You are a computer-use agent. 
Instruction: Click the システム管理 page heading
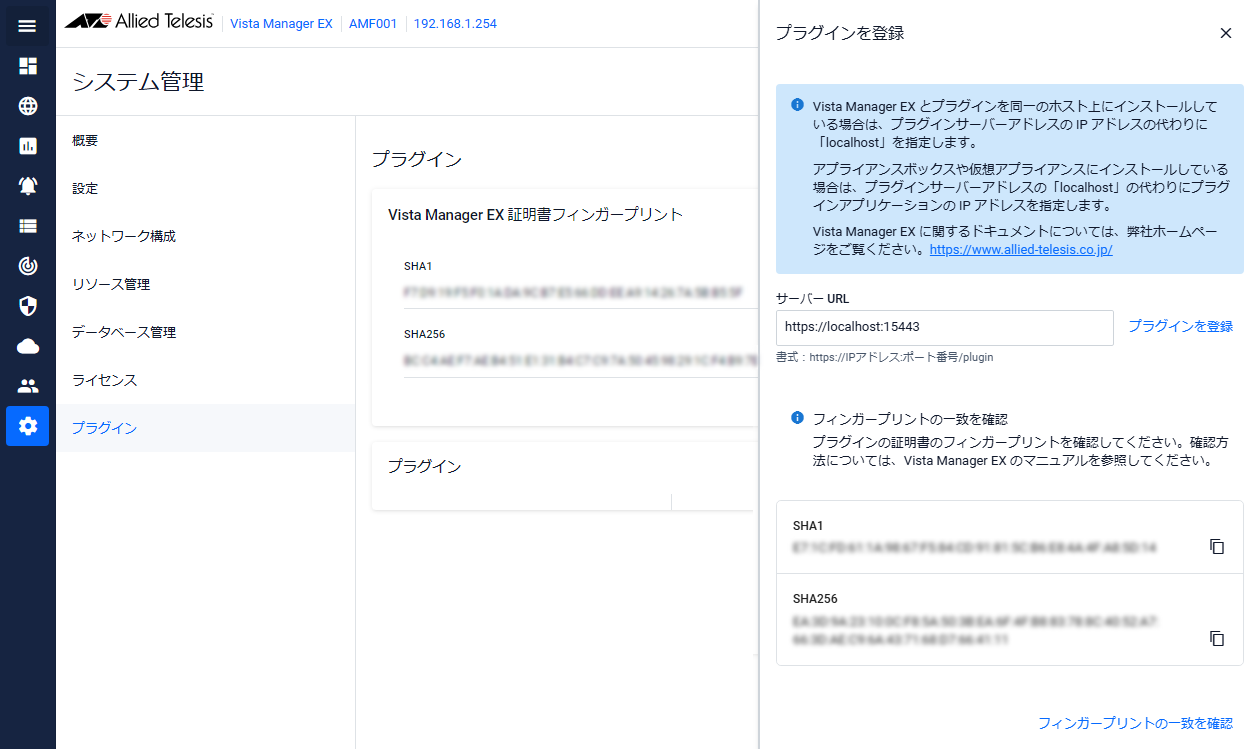pos(138,82)
